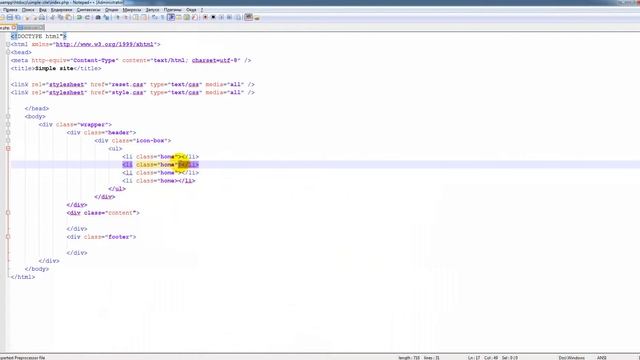Open the Replace toolbar icon

point(106,18)
